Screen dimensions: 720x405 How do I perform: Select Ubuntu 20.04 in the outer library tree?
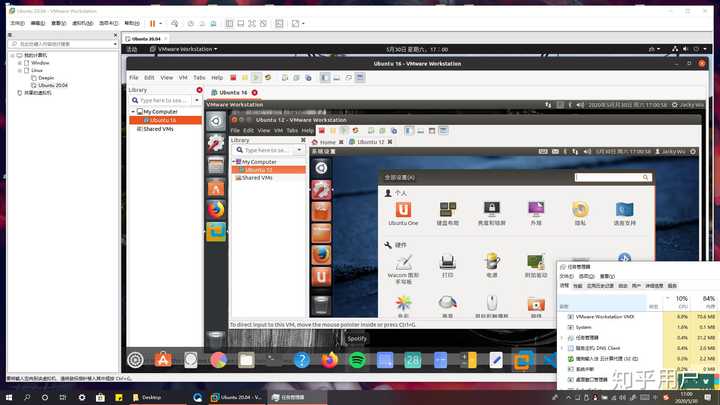pyautogui.click(x=53, y=85)
